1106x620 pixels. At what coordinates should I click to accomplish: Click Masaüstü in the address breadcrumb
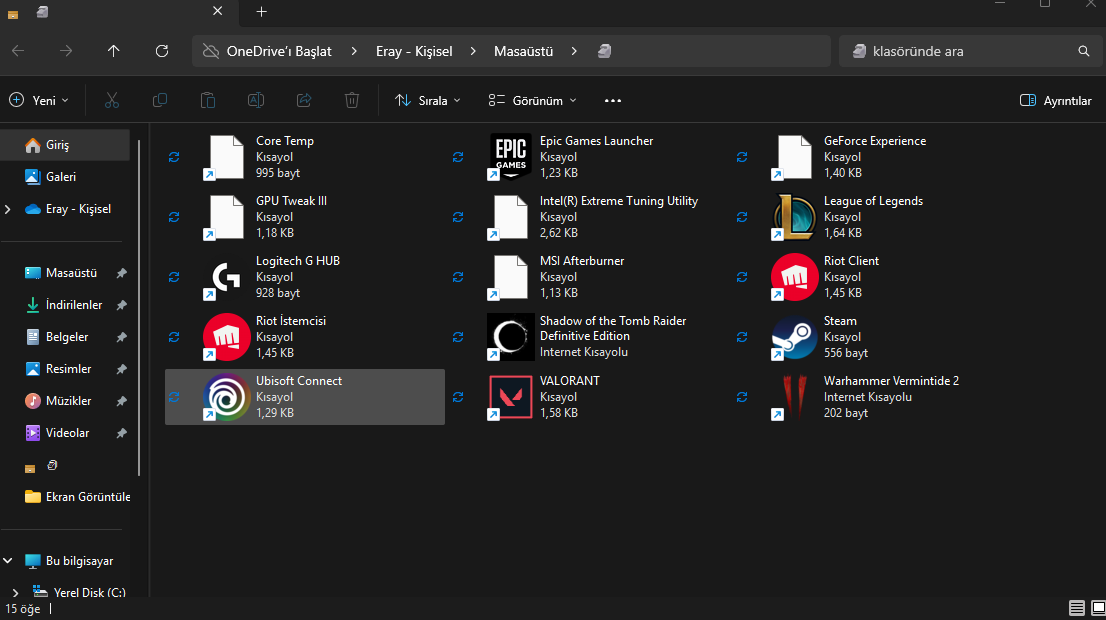523,51
